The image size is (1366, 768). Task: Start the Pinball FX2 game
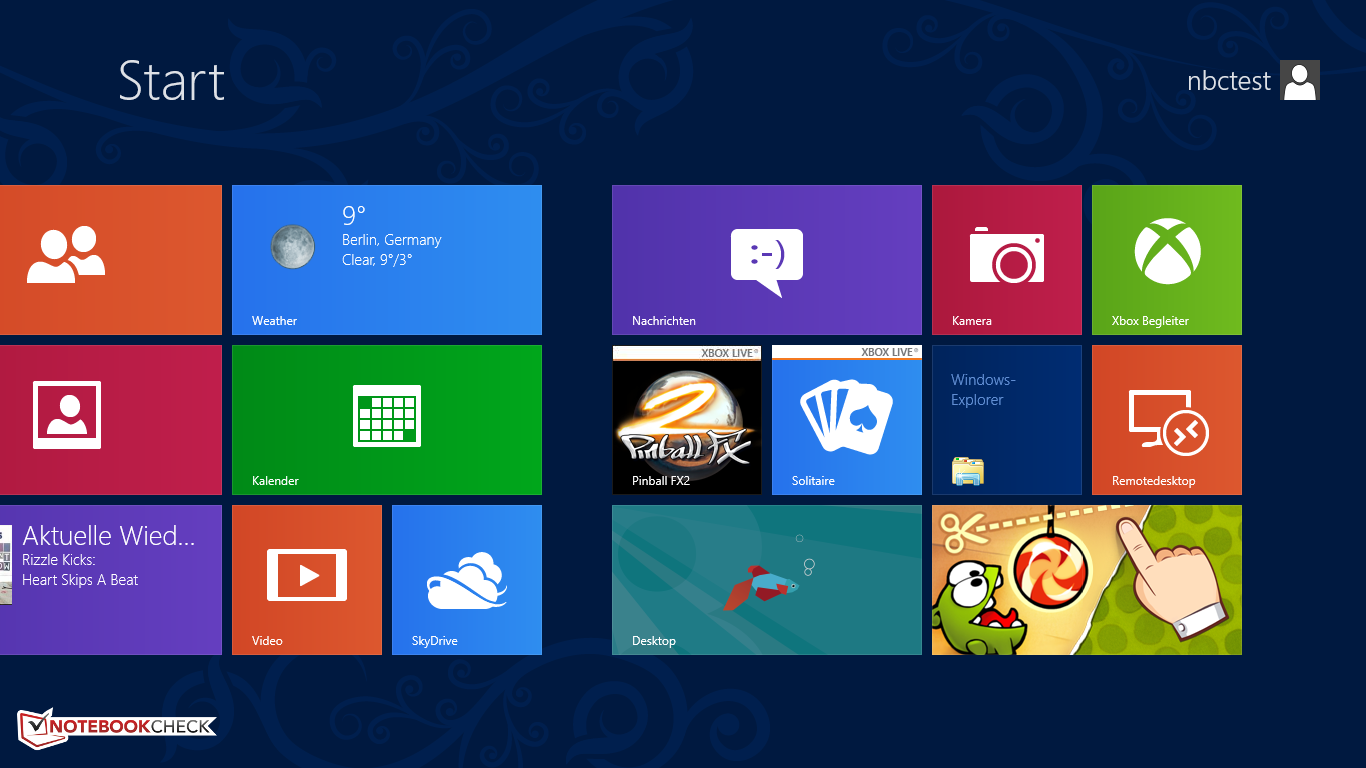pyautogui.click(x=686, y=419)
